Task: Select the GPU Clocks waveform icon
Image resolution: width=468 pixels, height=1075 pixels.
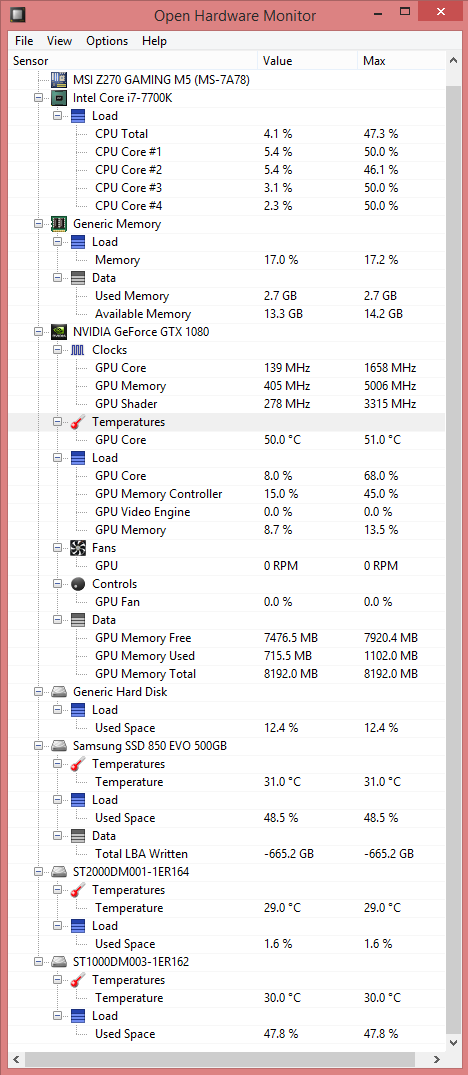Action: 78,350
